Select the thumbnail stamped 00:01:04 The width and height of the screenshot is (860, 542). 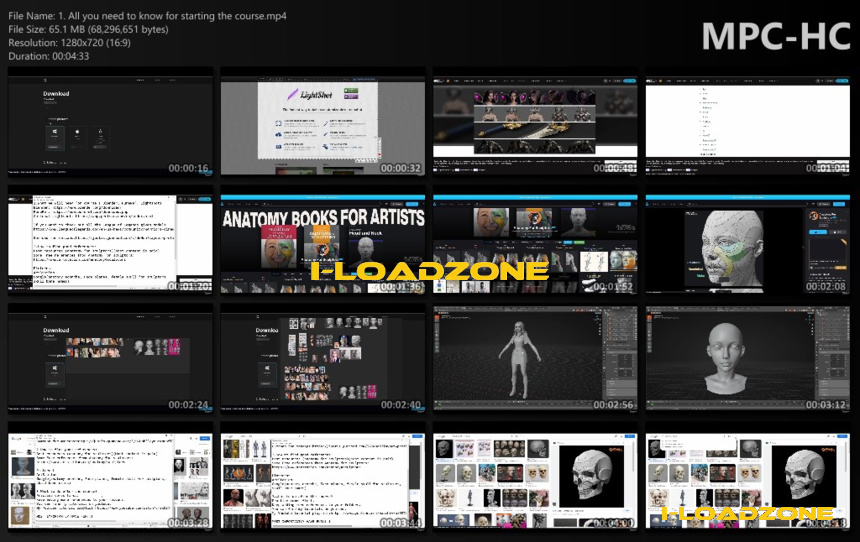[x=748, y=122]
